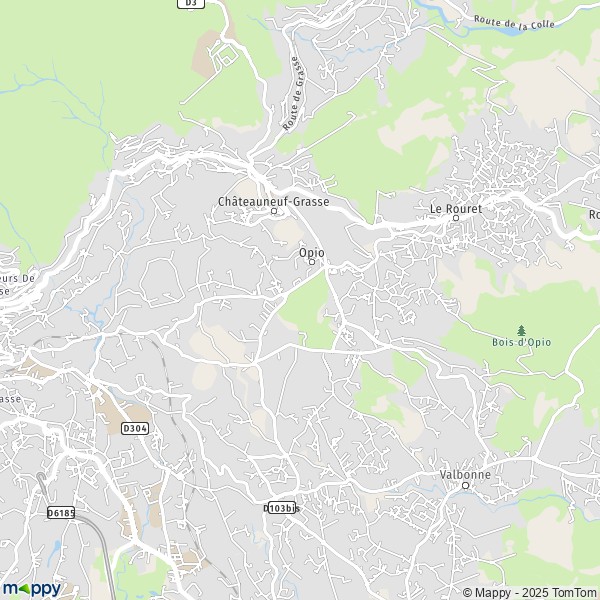Click the Route de Grasse road label
600x600 pixels.
(294, 93)
